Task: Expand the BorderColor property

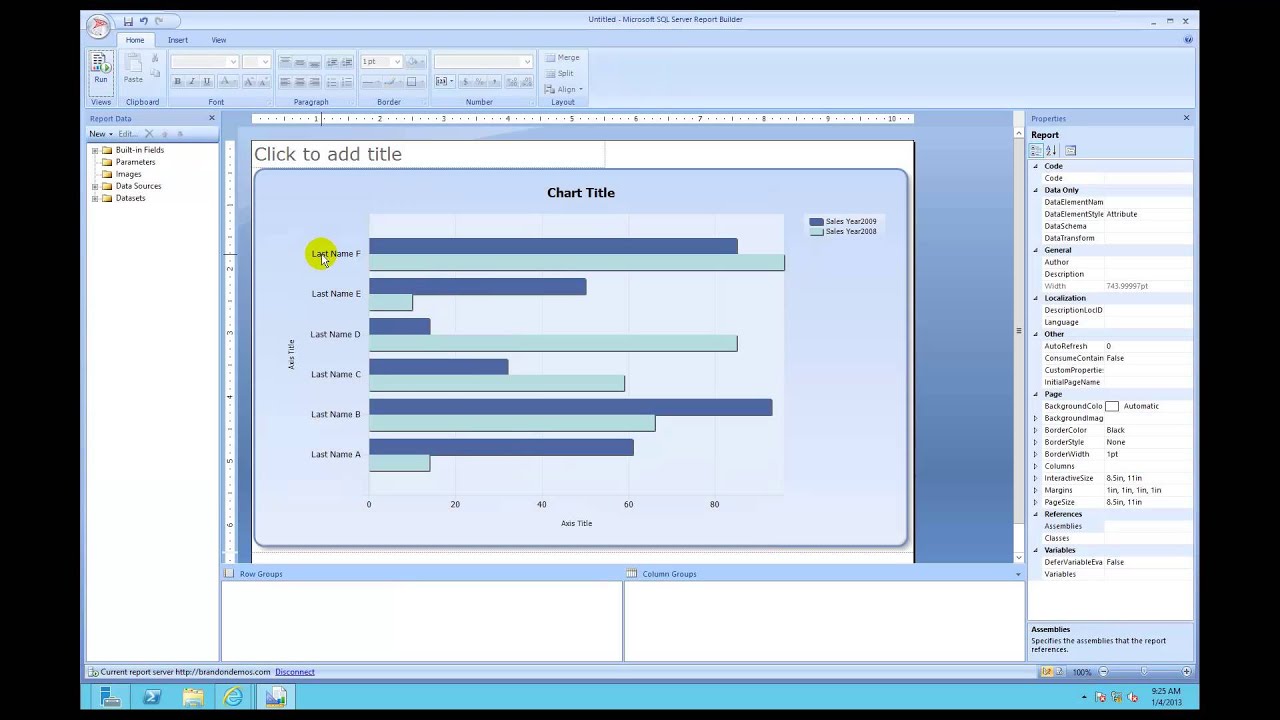Action: tap(1036, 430)
